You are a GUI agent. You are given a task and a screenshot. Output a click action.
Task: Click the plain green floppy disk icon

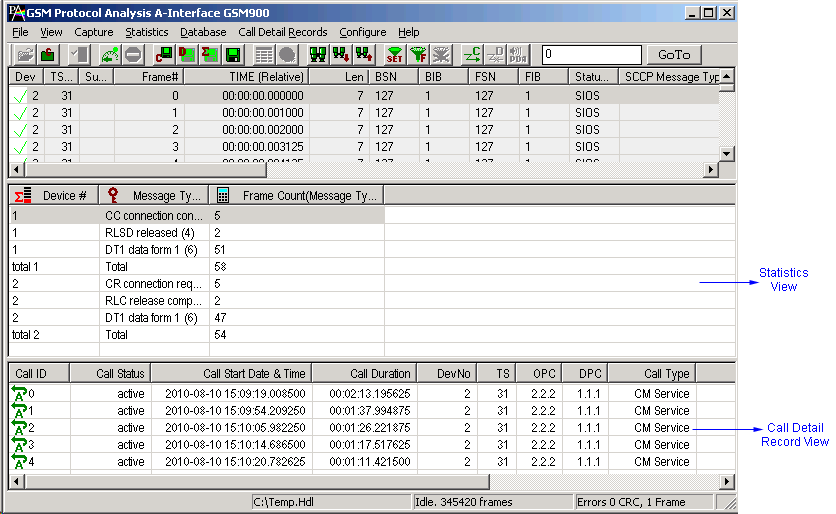(233, 54)
